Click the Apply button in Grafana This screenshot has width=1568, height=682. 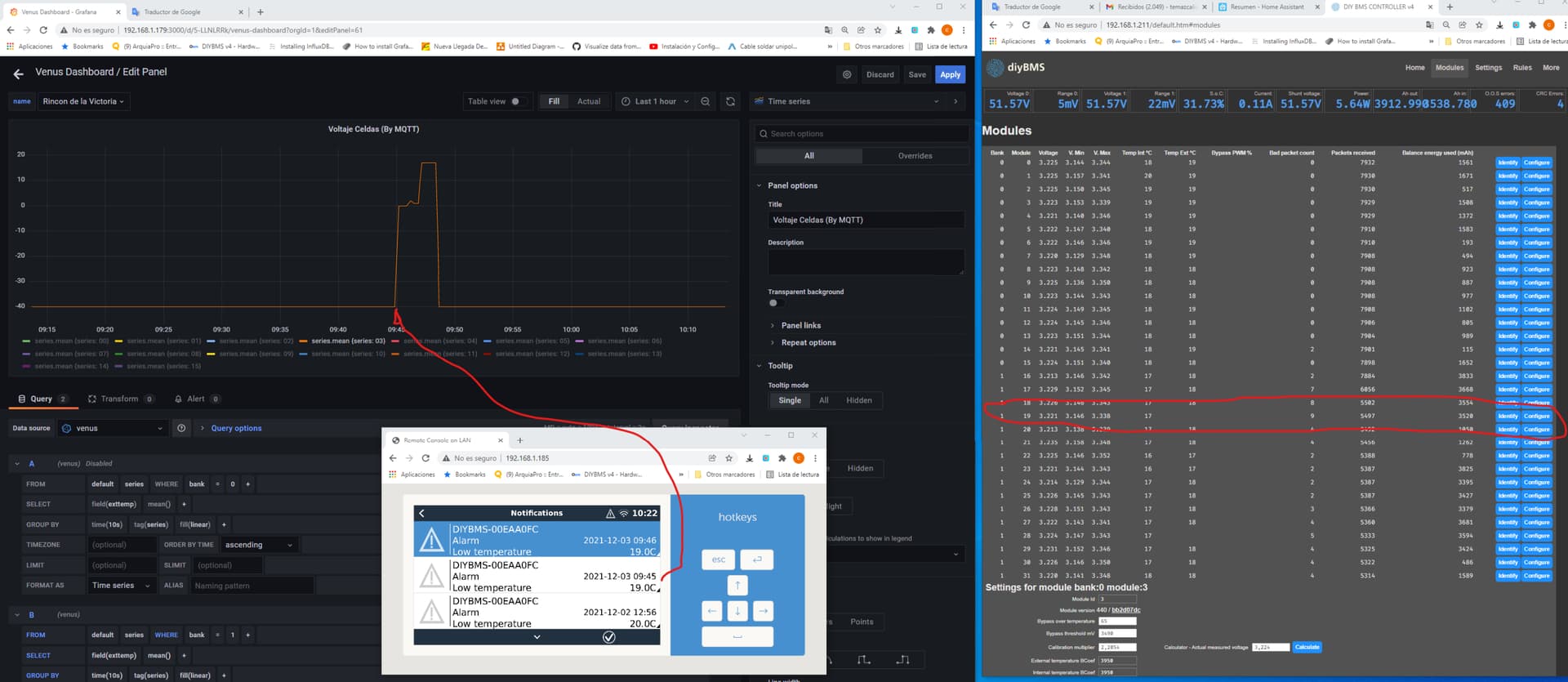click(950, 74)
